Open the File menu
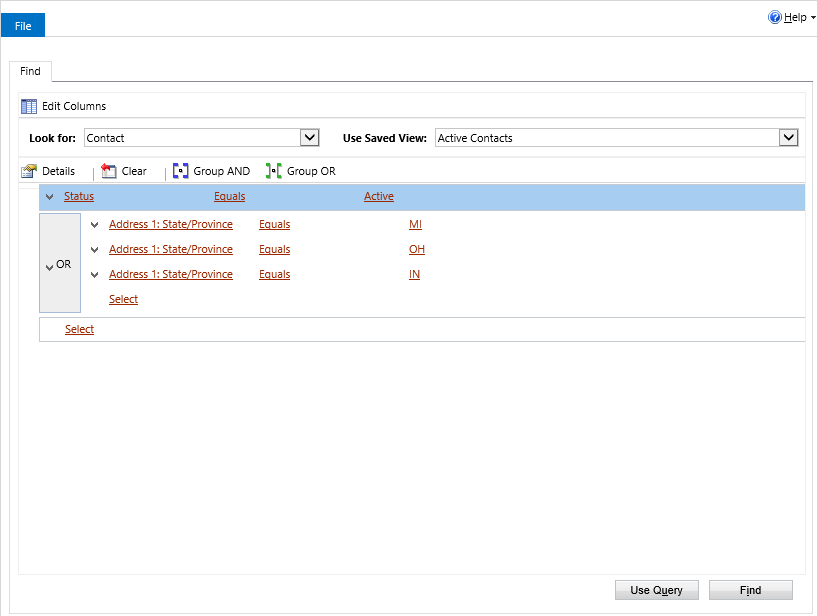 click(23, 26)
